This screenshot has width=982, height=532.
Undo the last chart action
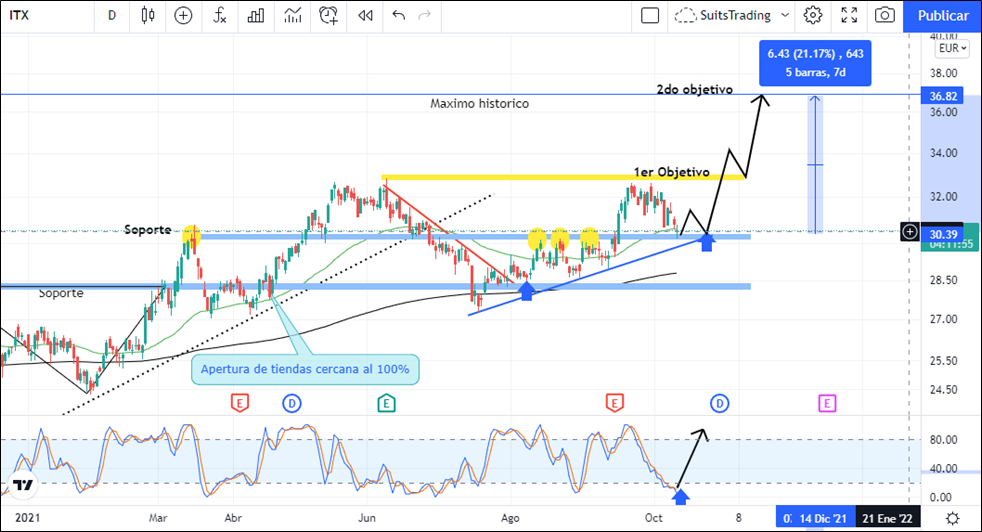click(400, 15)
